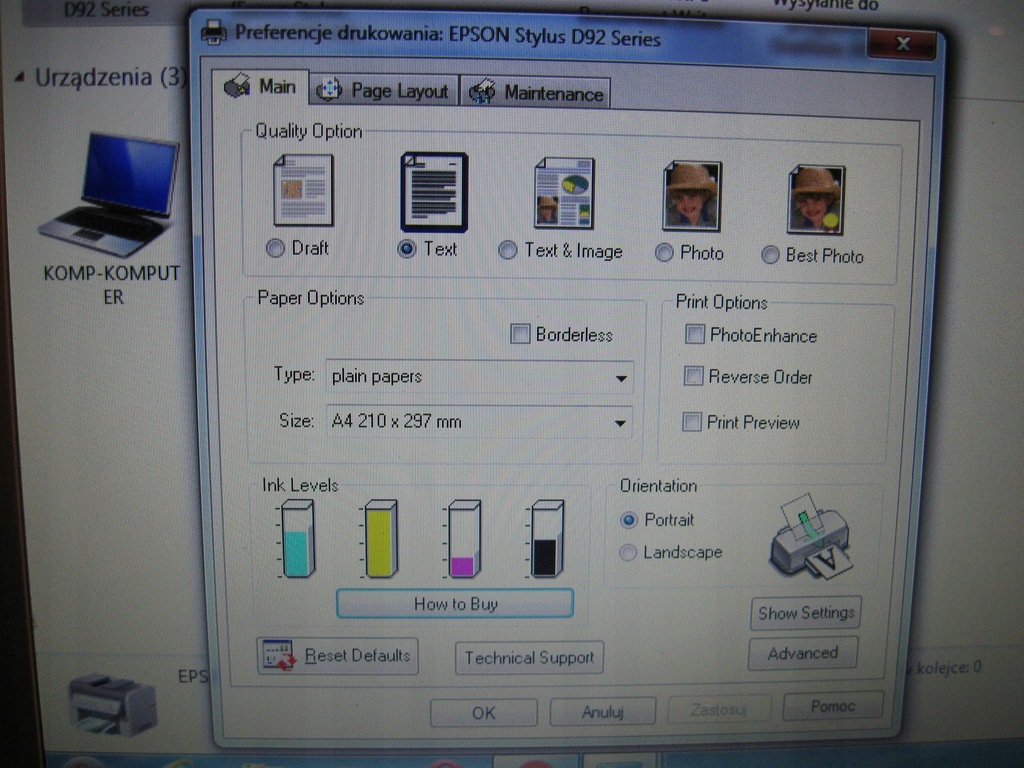Screen dimensions: 1024x768
Task: Collapse the Urządzenia (3) group
Action: 20,78
